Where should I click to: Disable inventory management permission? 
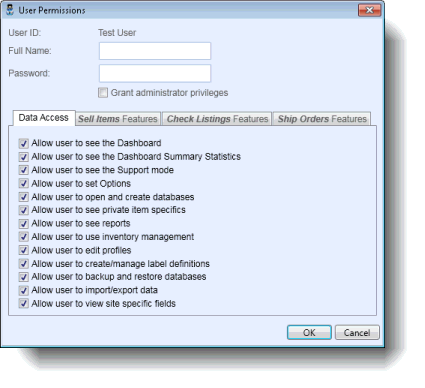[x=23, y=237]
